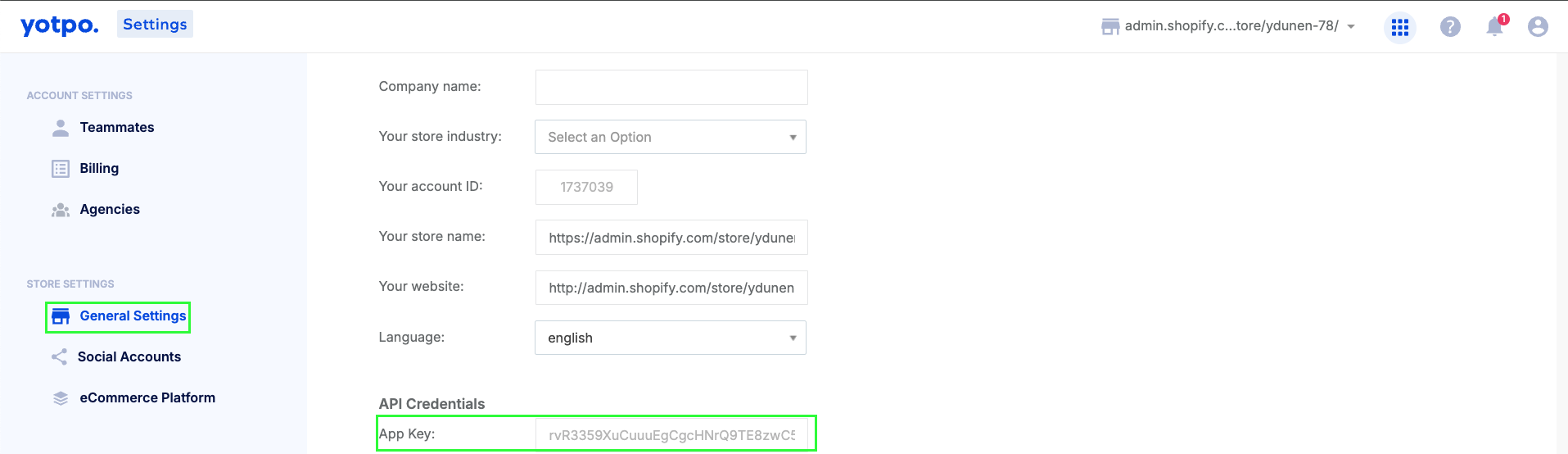Click the Your website field
The image size is (1568, 454).
point(671,288)
